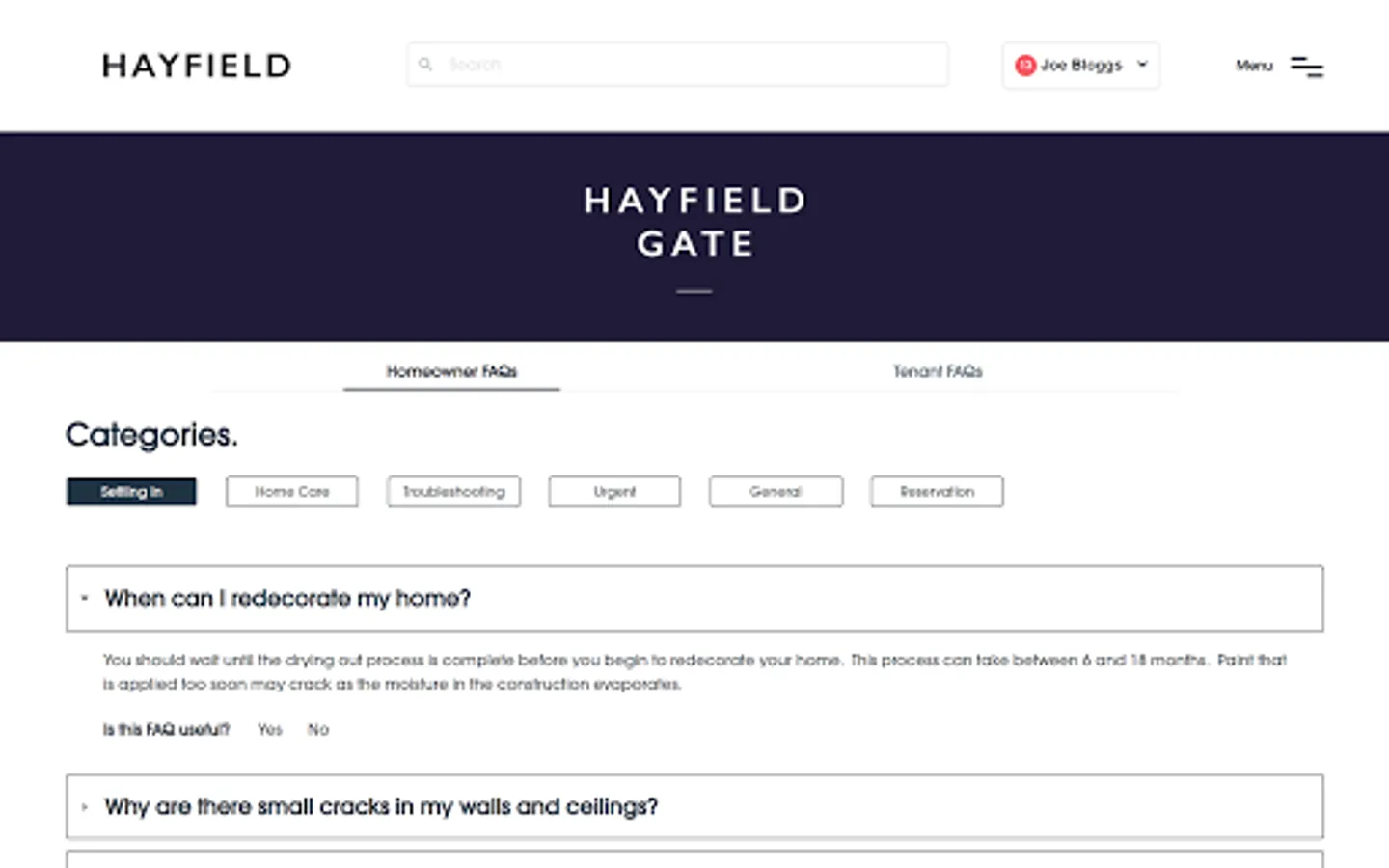This screenshot has height=868, width=1389.
Task: Select the Settling In category
Action: [131, 492]
